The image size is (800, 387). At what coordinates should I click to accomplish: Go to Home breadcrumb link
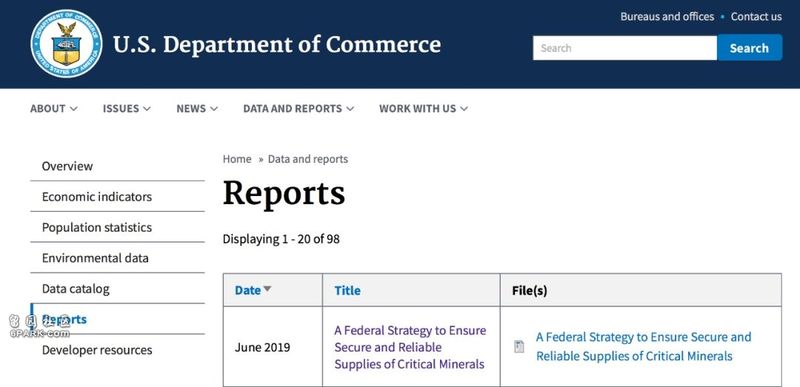pos(237,159)
